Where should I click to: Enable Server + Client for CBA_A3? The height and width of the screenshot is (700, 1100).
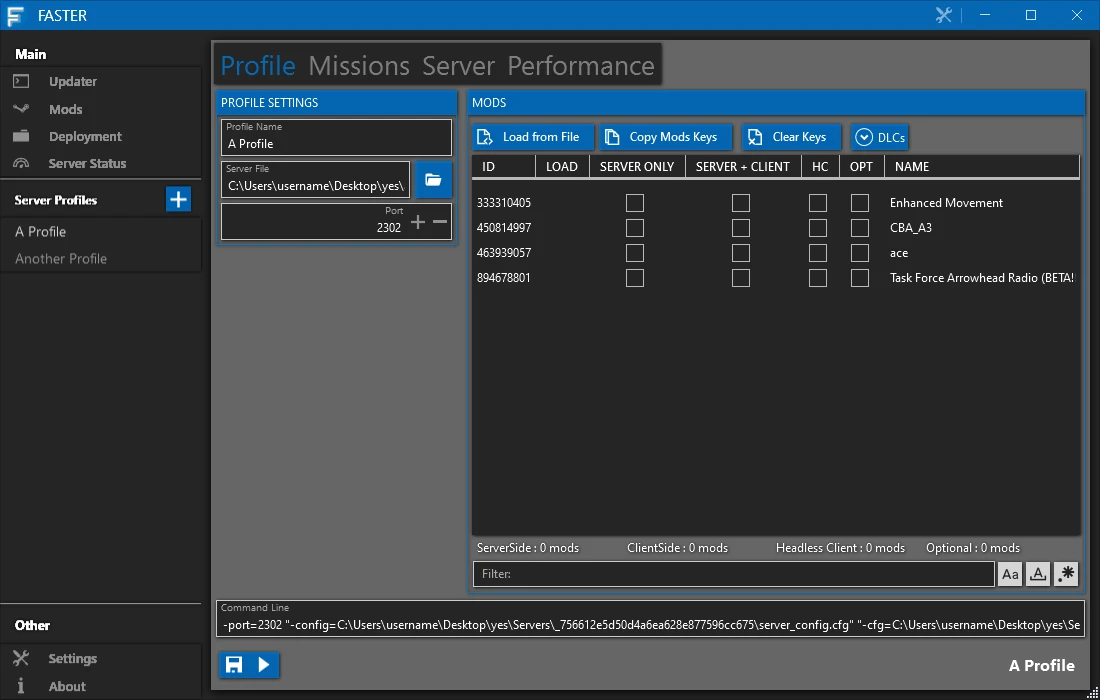pos(741,228)
